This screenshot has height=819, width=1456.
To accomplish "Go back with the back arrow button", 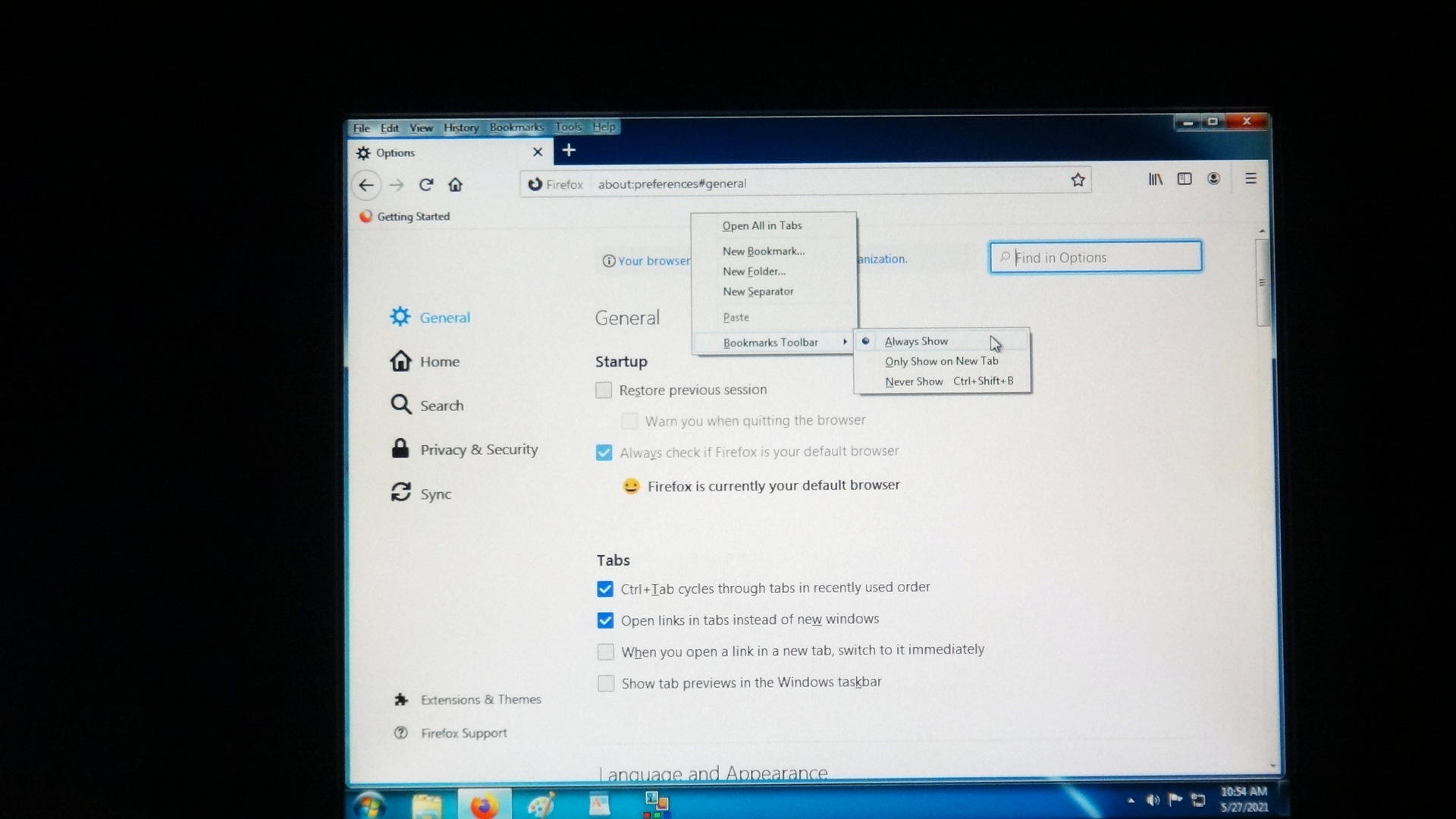I will (366, 185).
